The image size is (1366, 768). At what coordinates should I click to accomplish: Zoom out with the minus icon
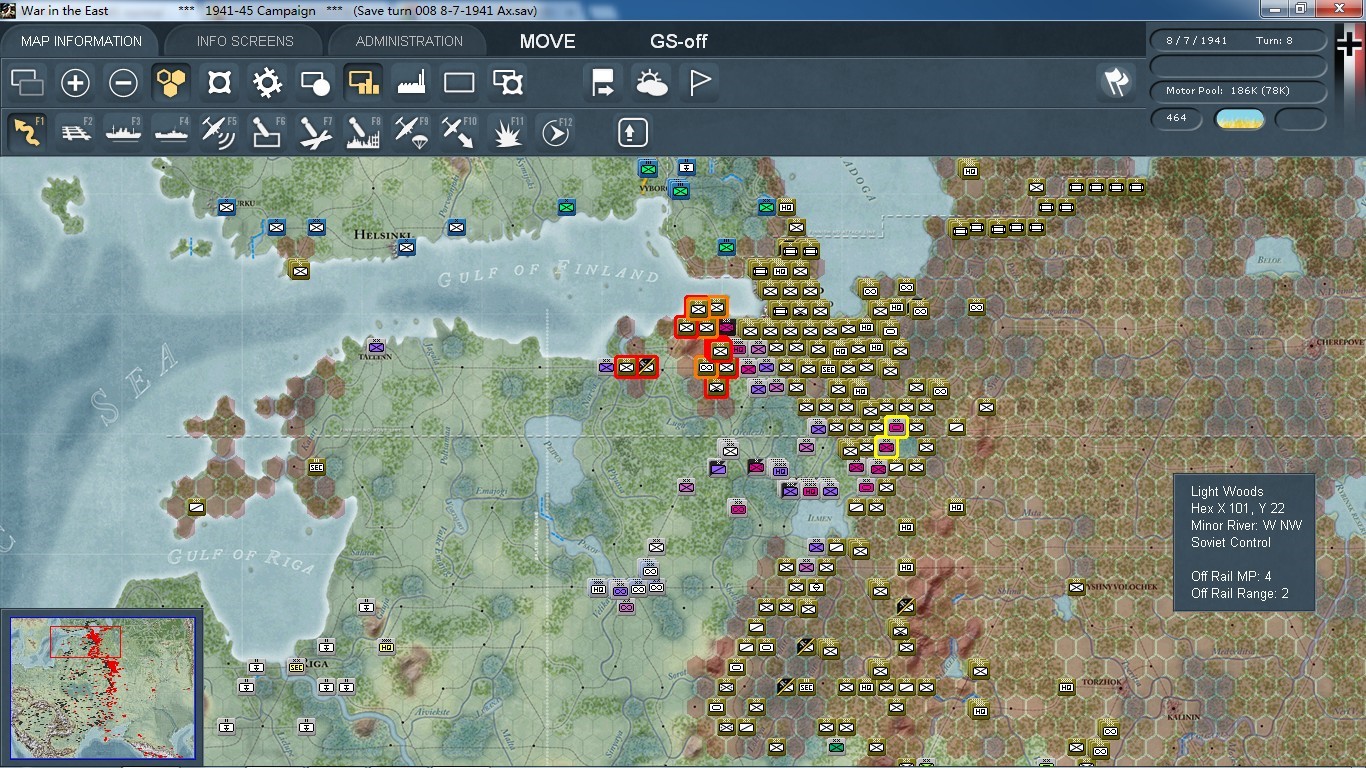[123, 82]
